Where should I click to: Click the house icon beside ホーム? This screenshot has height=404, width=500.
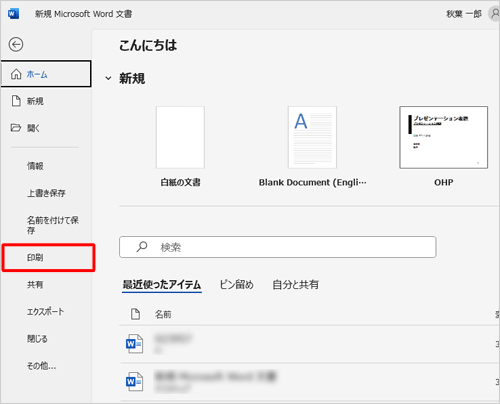pyautogui.click(x=16, y=74)
